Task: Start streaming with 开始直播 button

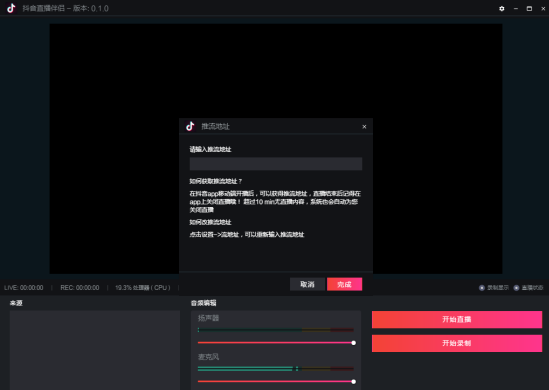Action: coord(457,319)
